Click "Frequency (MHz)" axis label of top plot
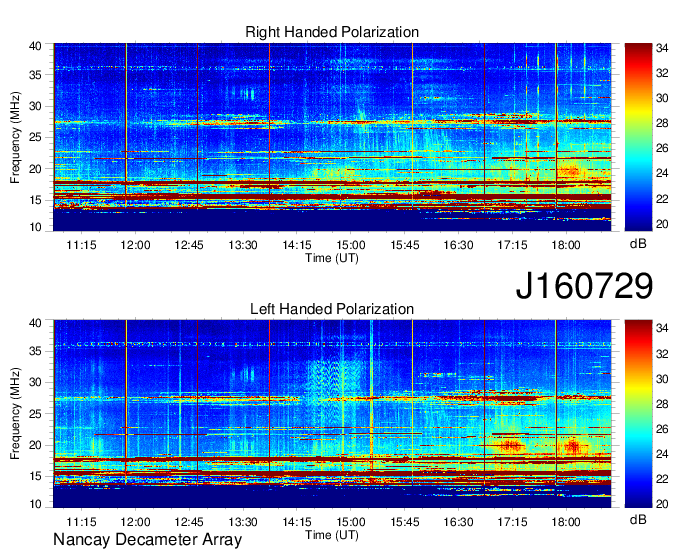 [15, 137]
